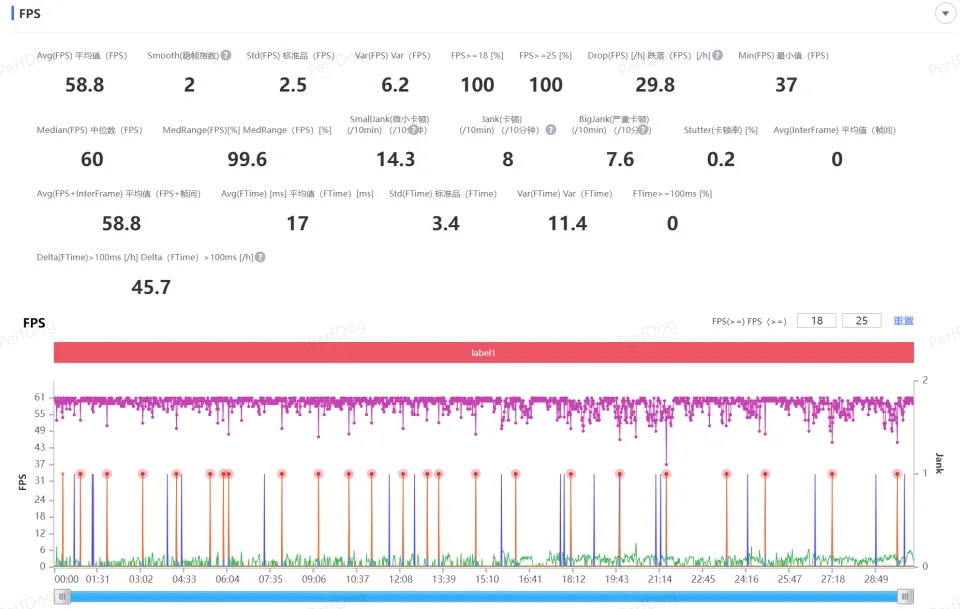Click the last red jank marker near 28:49
This screenshot has width=960, height=609.
(x=898, y=474)
